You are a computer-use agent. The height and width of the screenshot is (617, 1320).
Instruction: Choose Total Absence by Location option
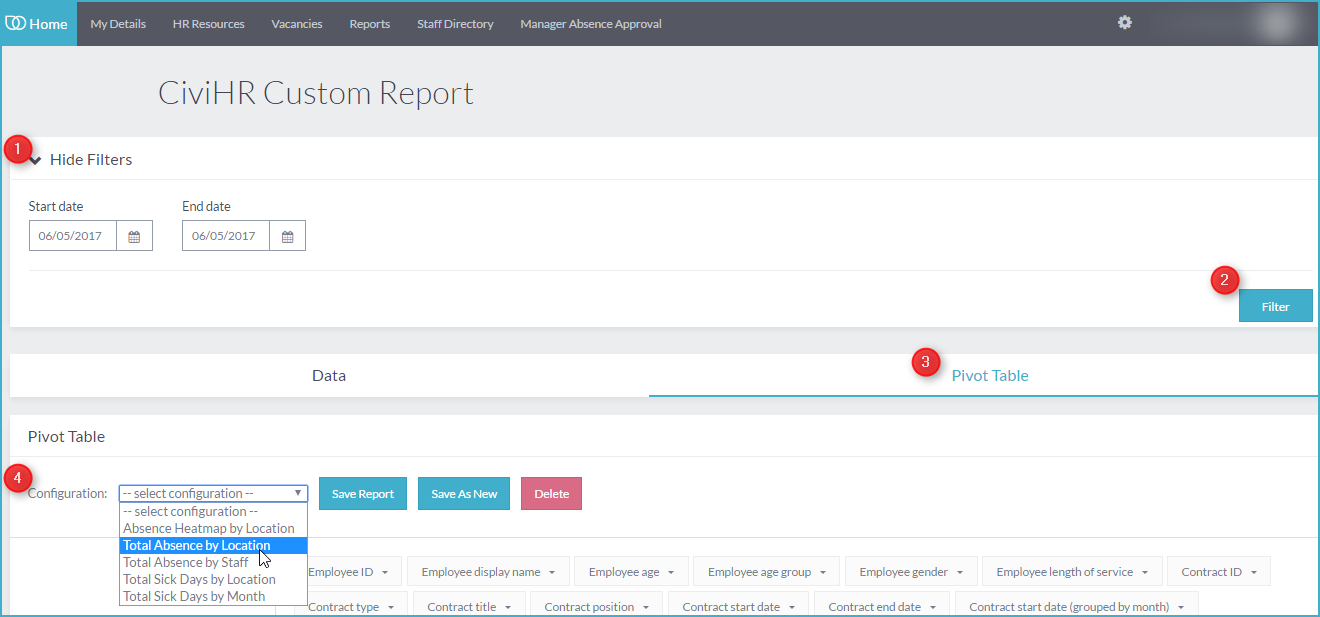coord(213,545)
